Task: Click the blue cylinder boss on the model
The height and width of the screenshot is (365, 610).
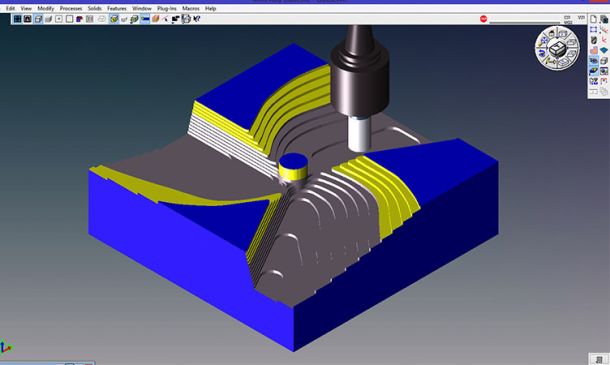Action: coord(293,166)
